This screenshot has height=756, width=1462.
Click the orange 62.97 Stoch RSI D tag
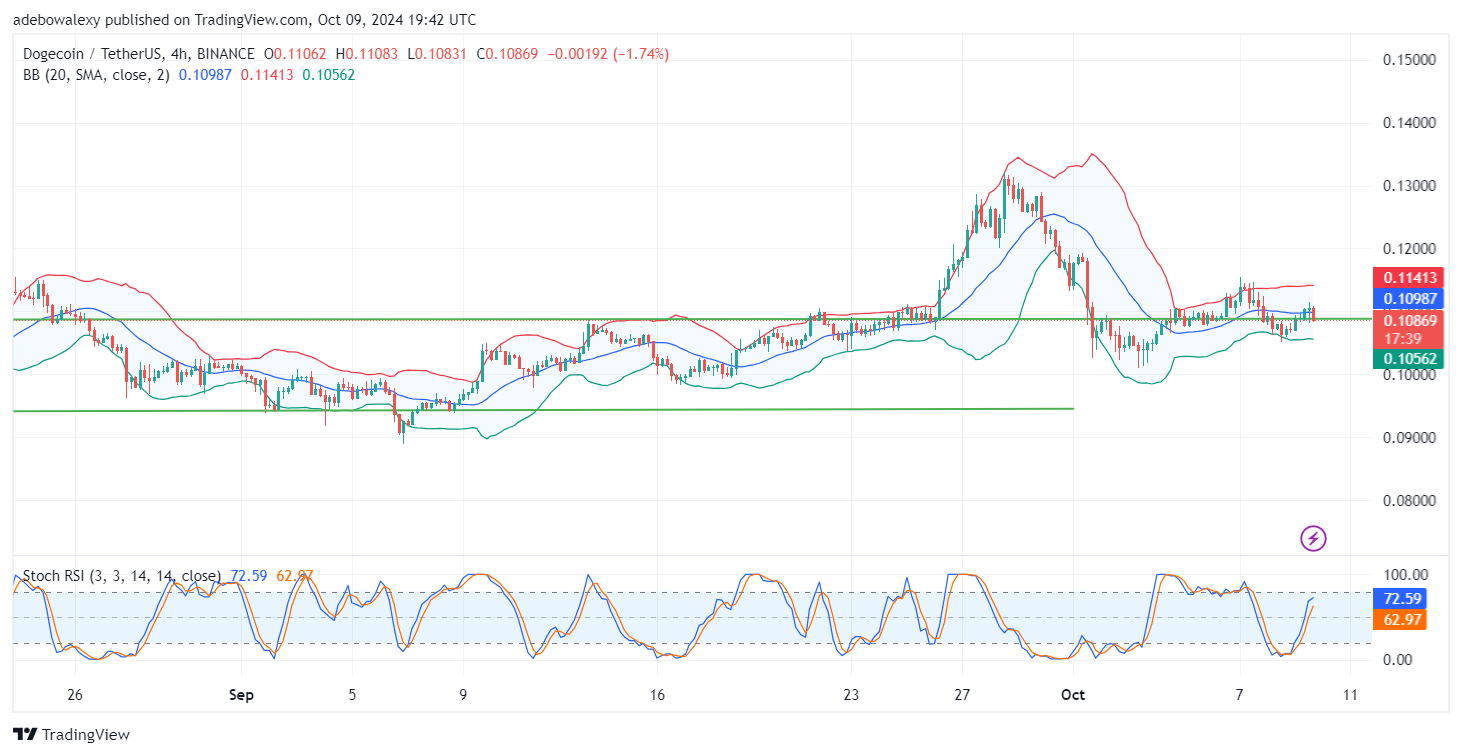click(1402, 620)
